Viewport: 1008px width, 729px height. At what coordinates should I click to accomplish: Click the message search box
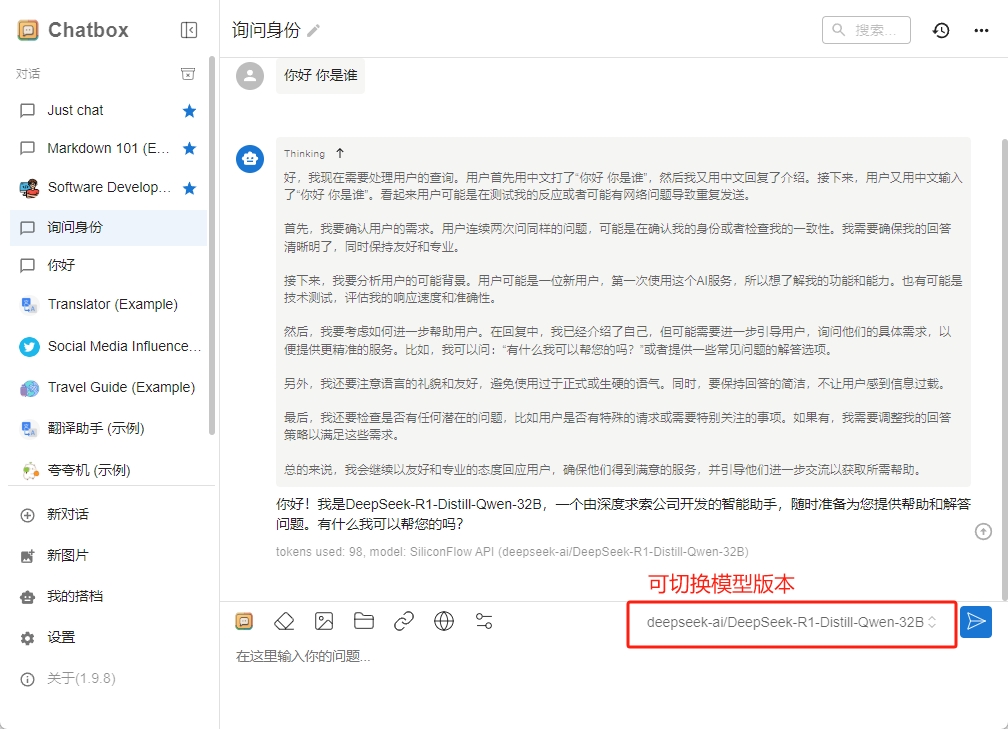pyautogui.click(x=867, y=30)
